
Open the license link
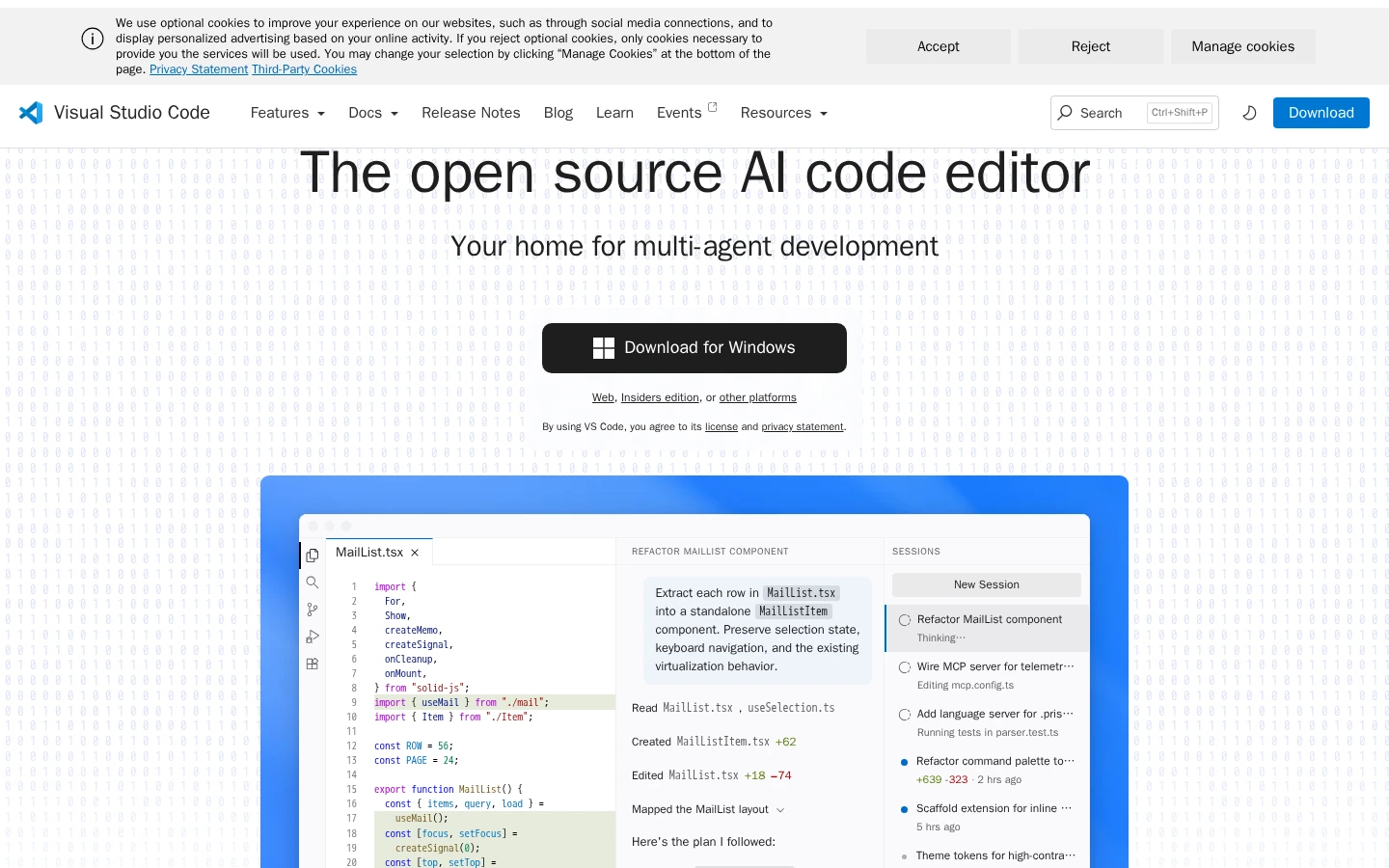[722, 426]
